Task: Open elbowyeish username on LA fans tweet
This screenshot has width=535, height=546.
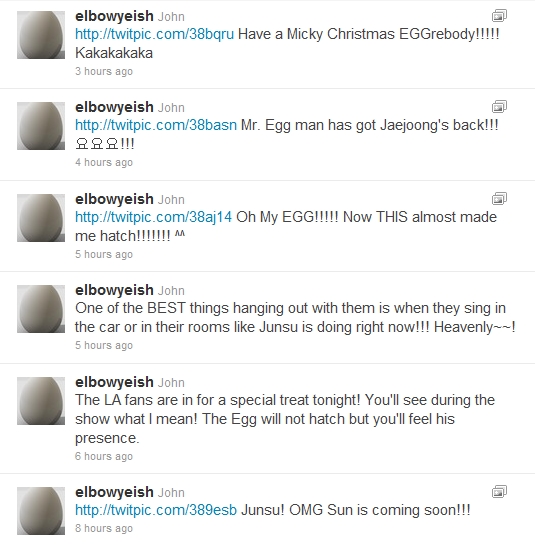Action: click(x=114, y=382)
